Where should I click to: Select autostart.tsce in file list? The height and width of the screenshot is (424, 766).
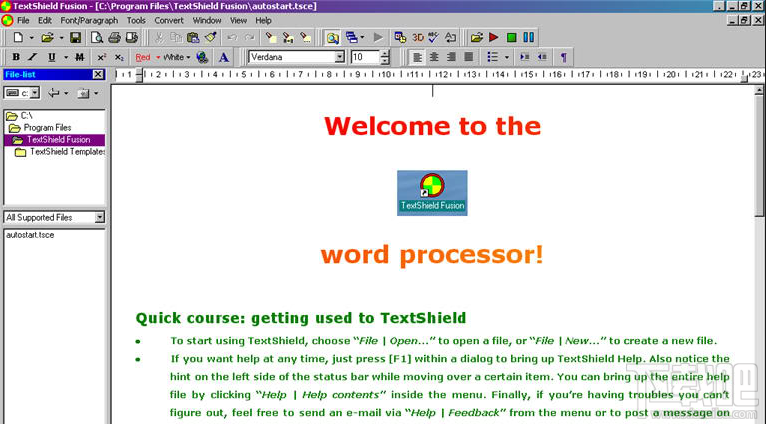(x=30, y=235)
